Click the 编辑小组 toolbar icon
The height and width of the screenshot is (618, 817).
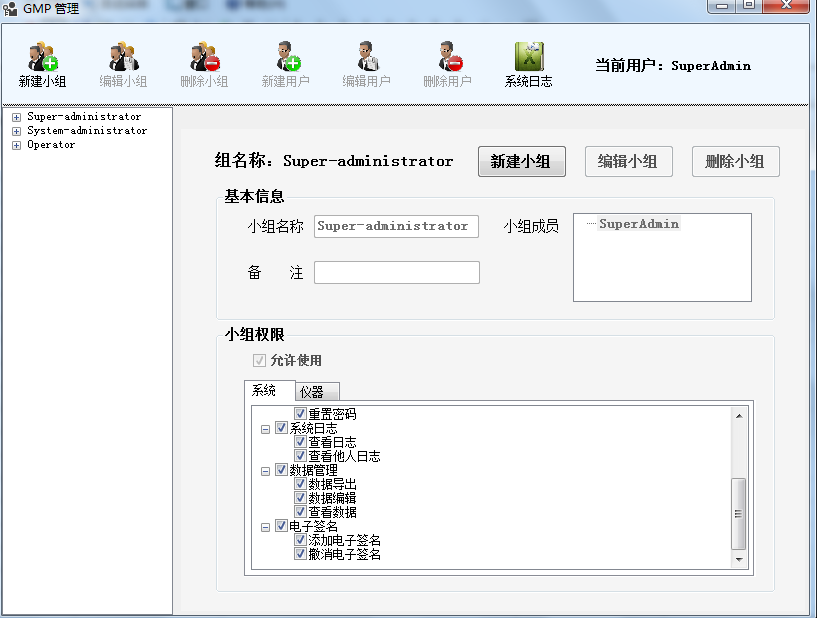(123, 58)
